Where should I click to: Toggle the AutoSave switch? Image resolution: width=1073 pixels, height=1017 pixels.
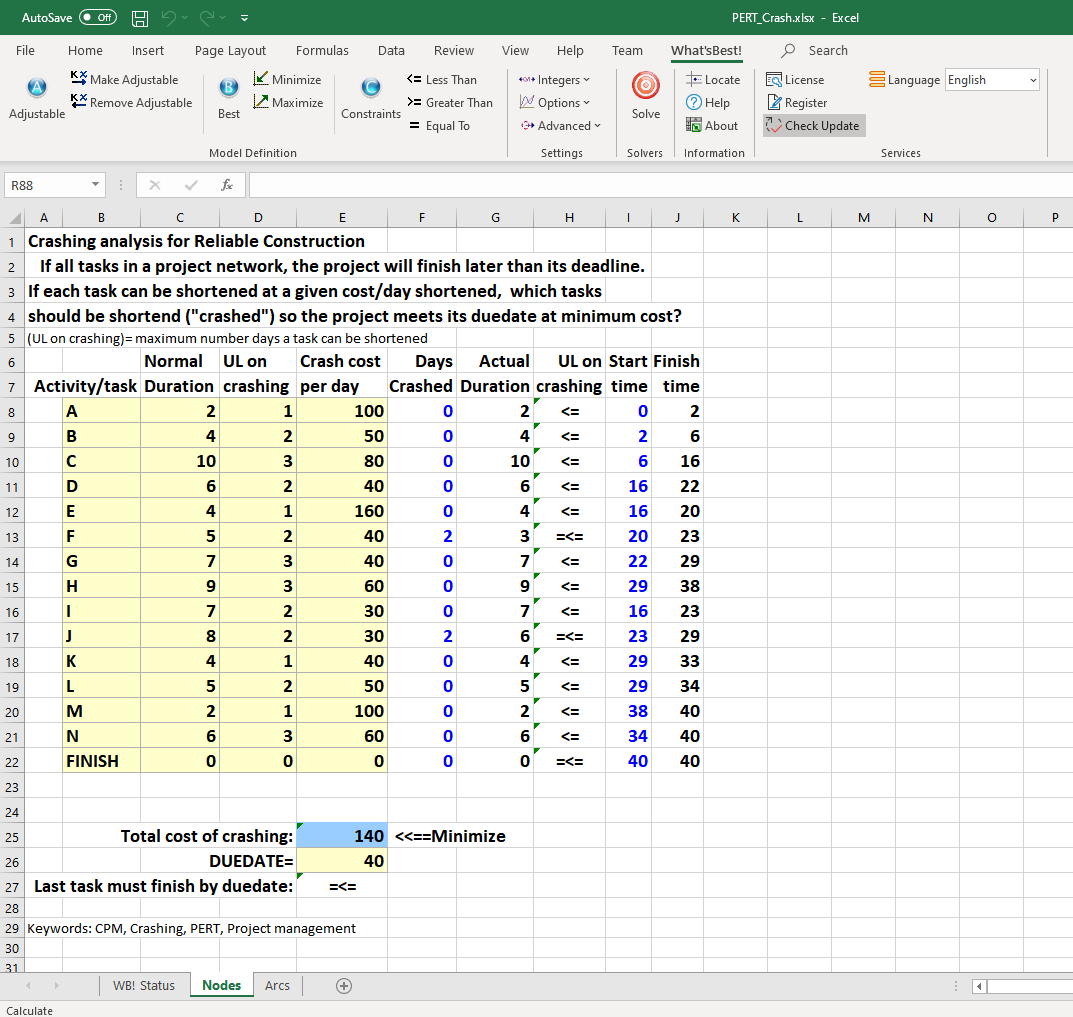tap(98, 18)
